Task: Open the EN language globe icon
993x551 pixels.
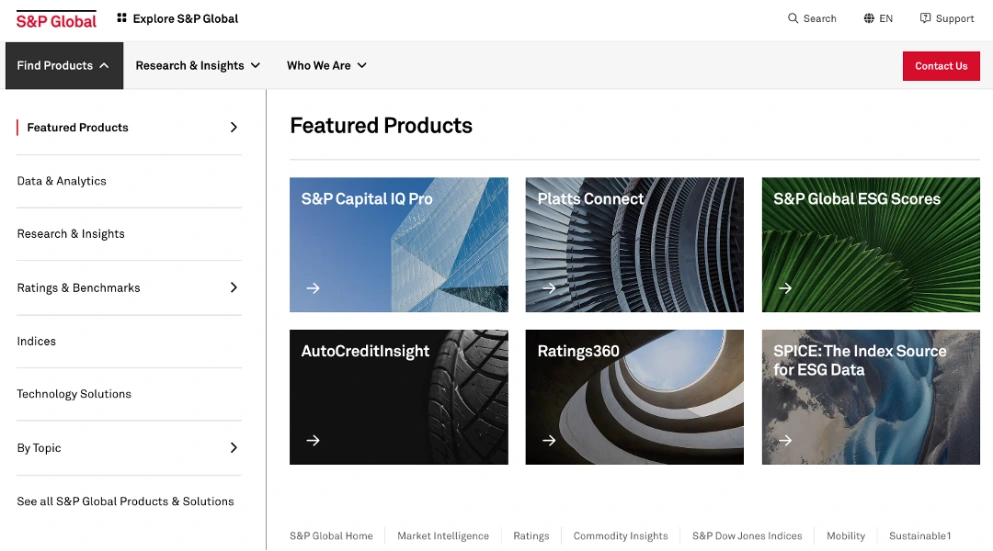Action: pyautogui.click(x=869, y=18)
